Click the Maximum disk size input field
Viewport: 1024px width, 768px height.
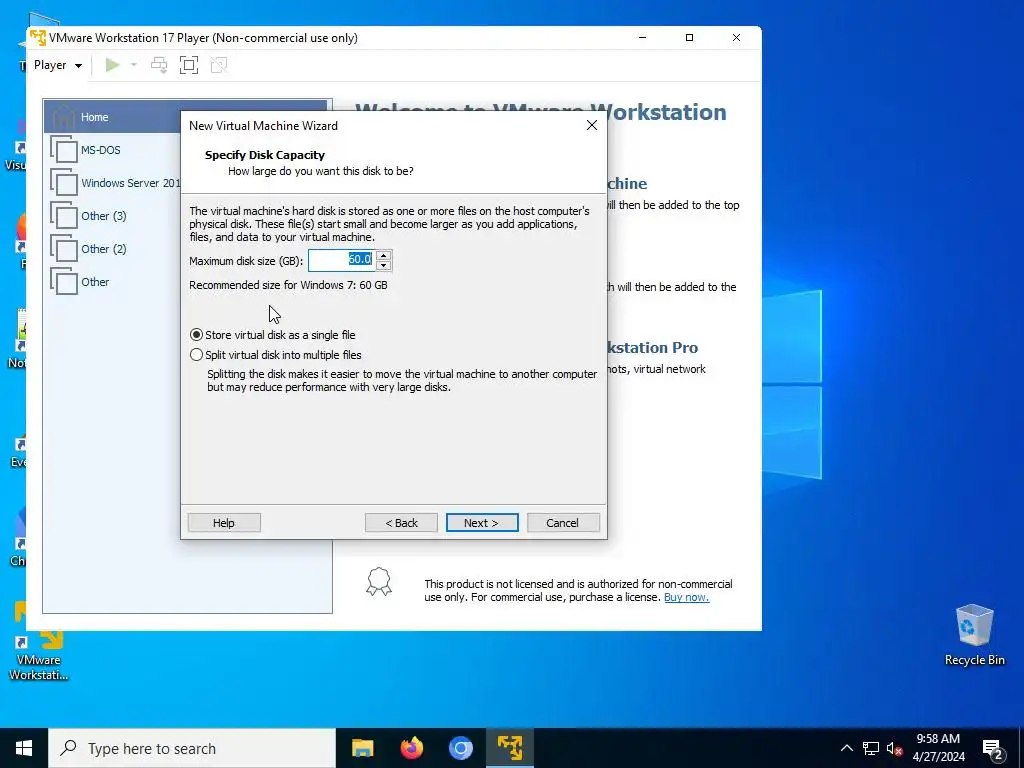[342, 260]
